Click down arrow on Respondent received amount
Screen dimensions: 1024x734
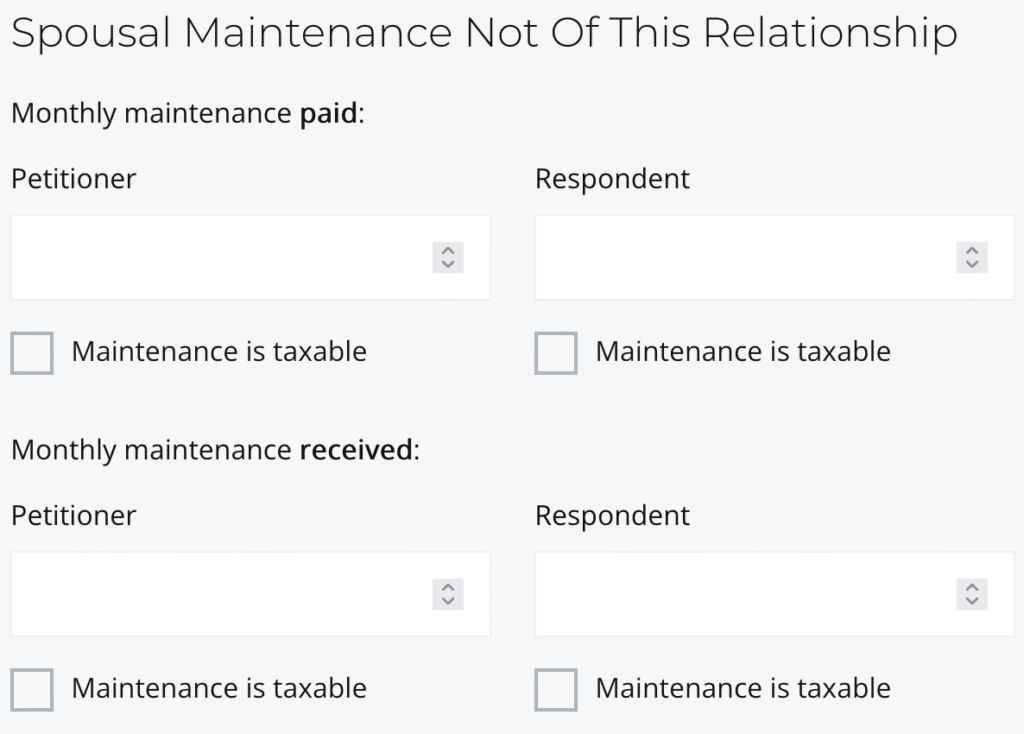(x=971, y=602)
